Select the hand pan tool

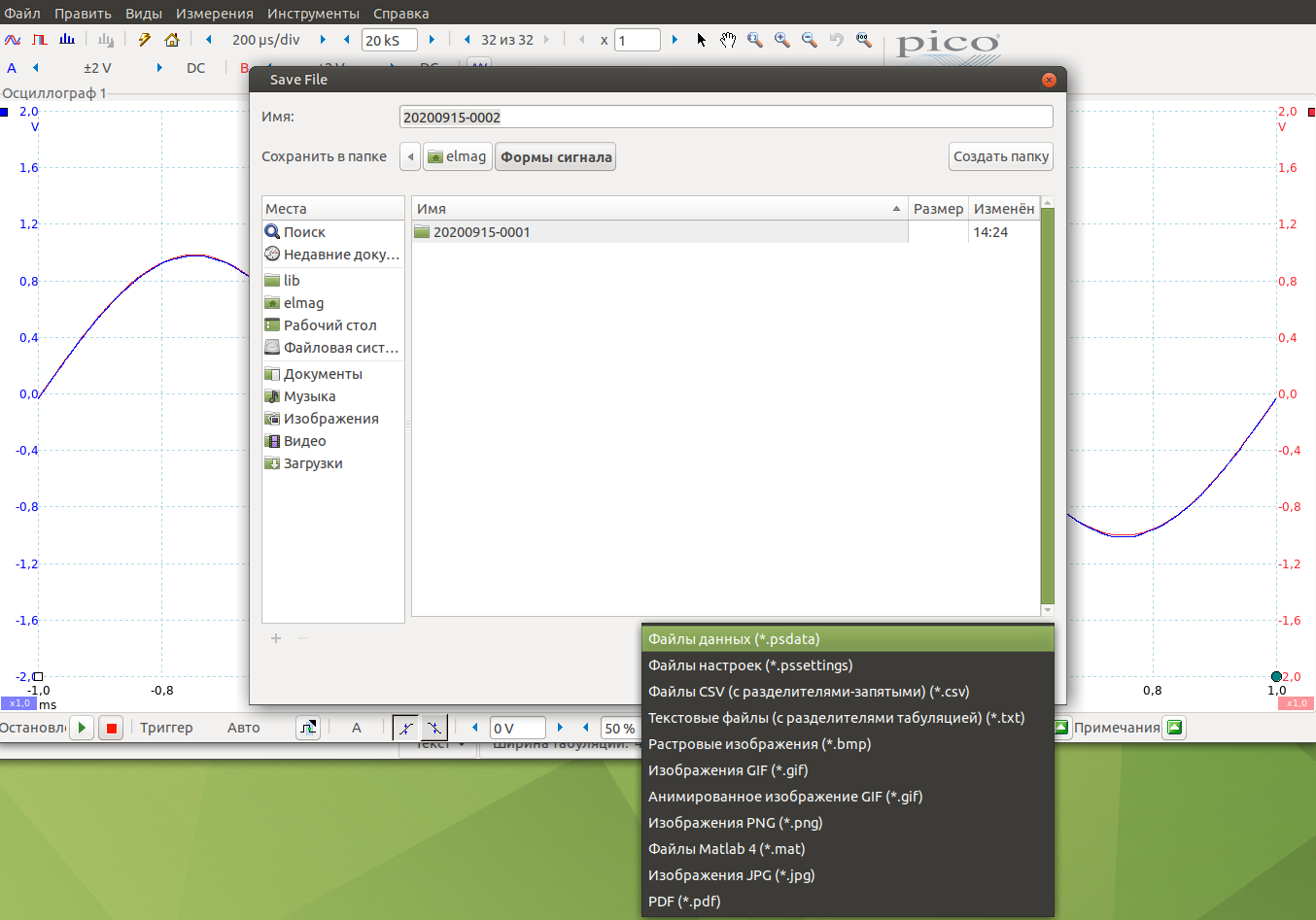pyautogui.click(x=728, y=40)
